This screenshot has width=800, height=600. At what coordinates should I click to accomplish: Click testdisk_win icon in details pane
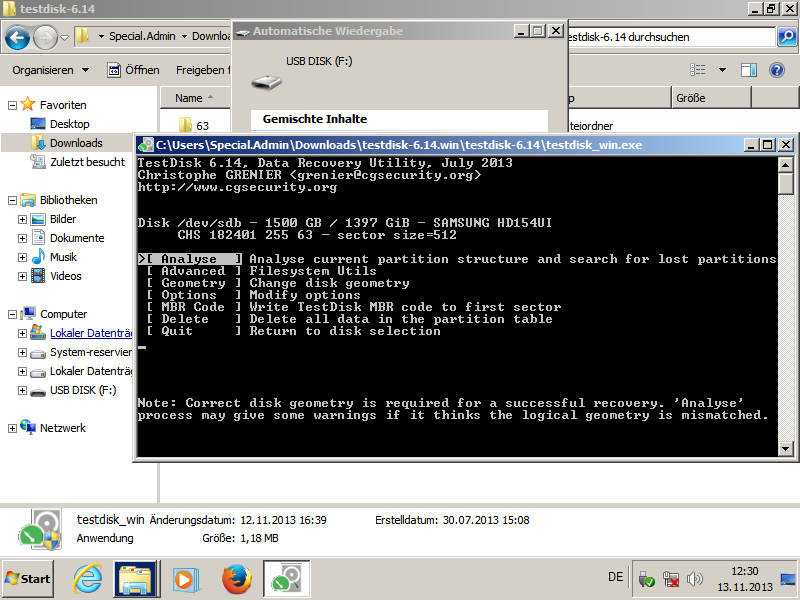tap(40, 529)
